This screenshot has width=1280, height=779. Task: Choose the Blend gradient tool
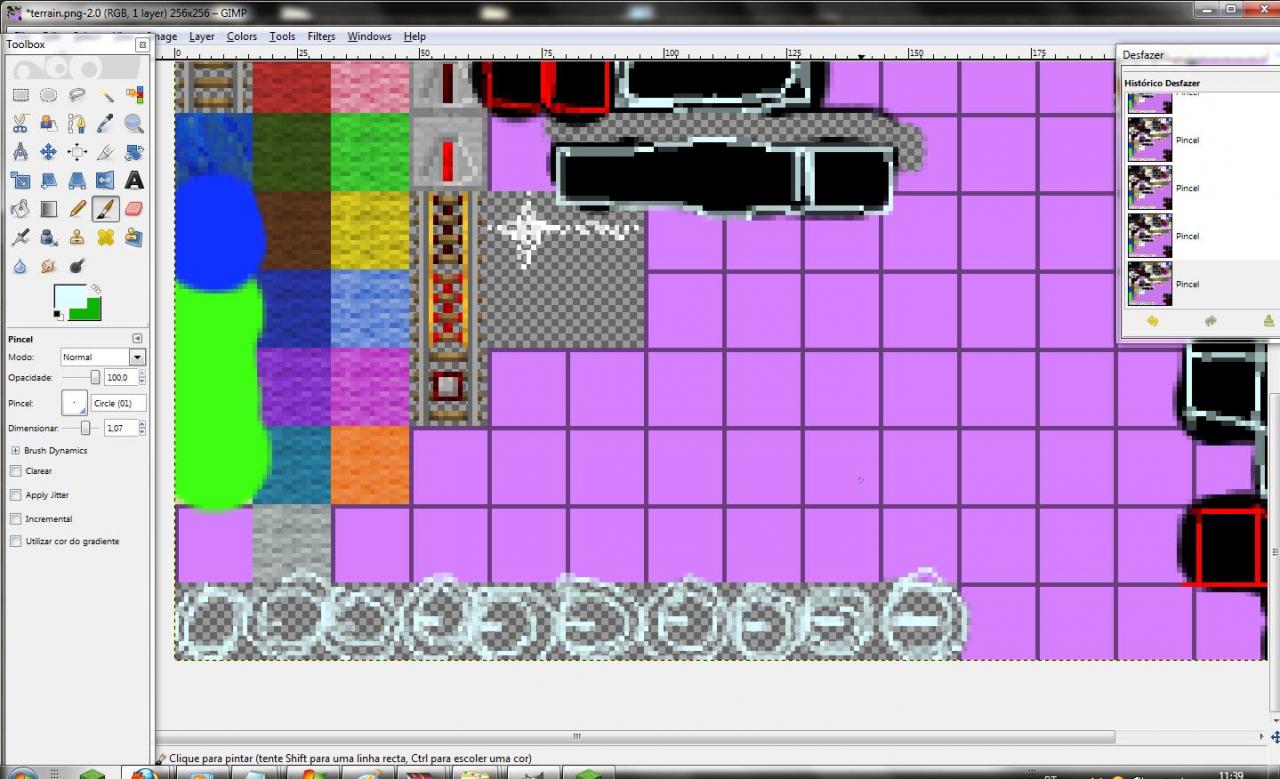47,208
